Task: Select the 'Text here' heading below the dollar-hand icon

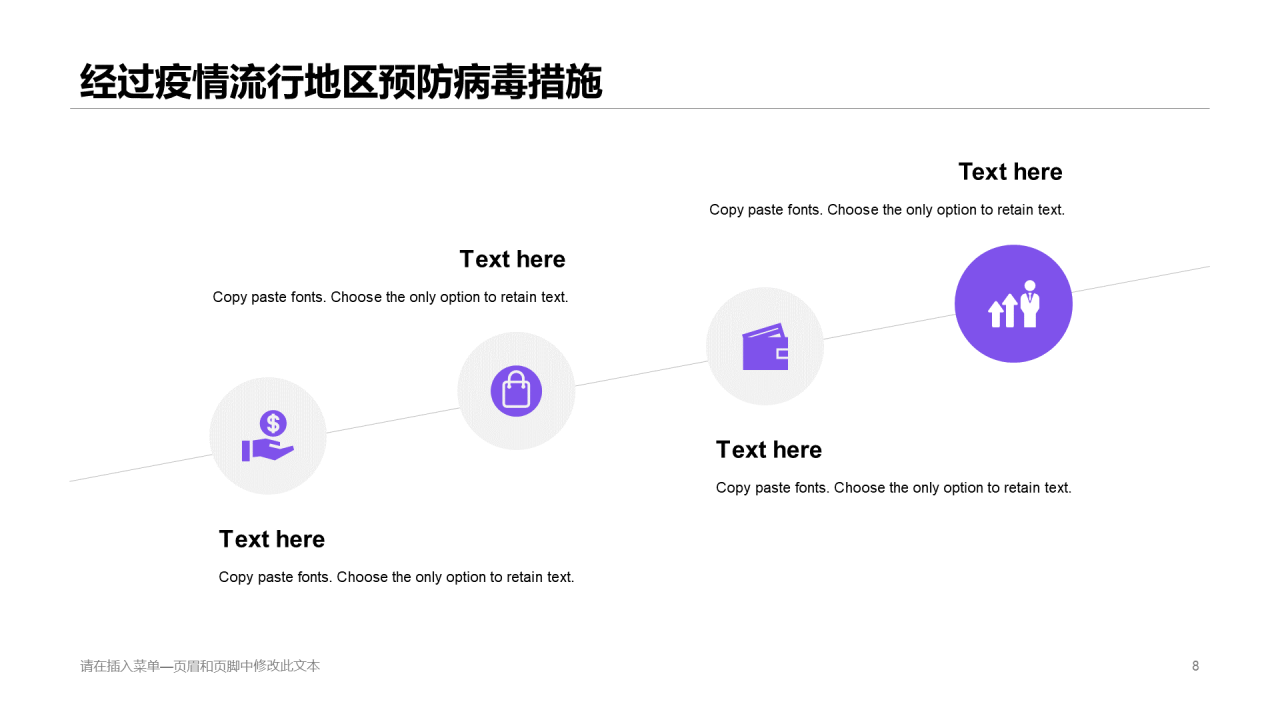Action: [x=272, y=539]
